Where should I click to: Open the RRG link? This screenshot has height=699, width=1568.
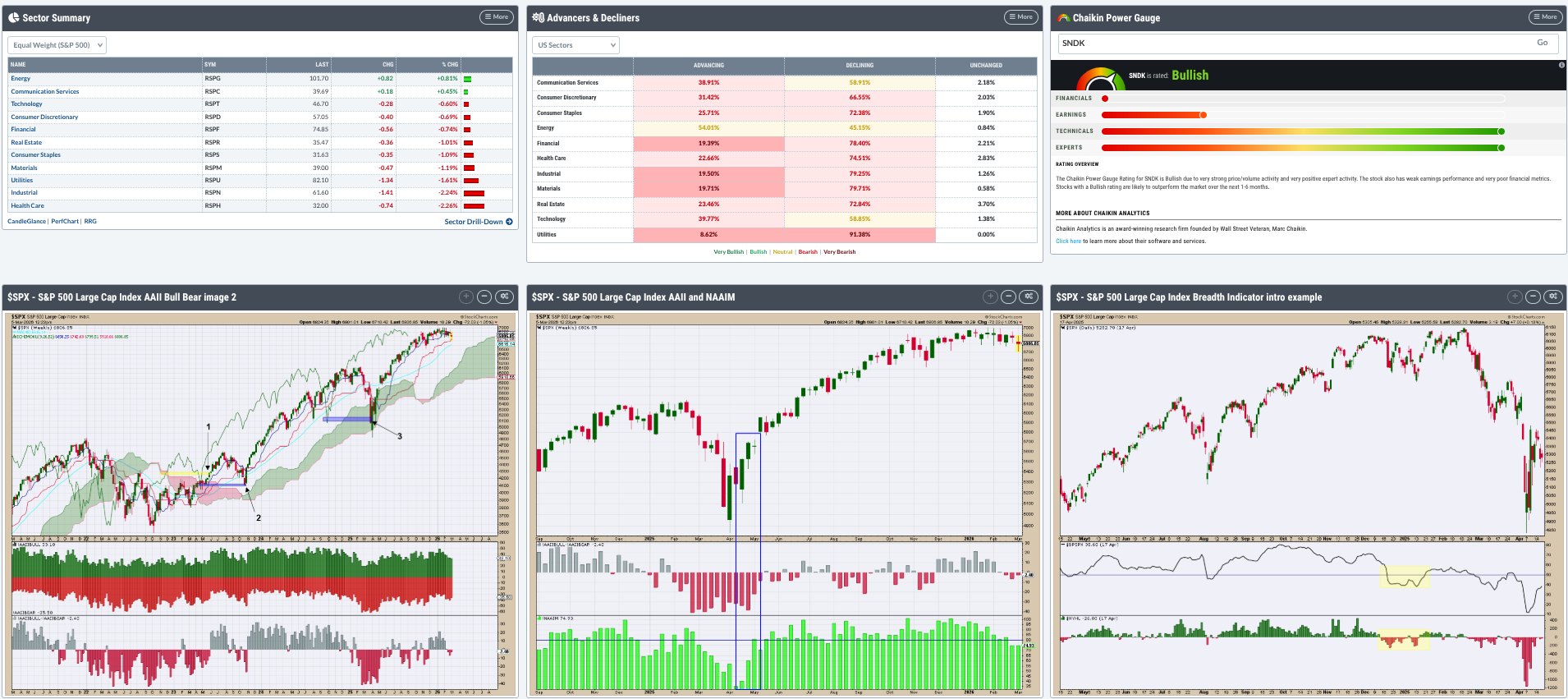coord(90,222)
